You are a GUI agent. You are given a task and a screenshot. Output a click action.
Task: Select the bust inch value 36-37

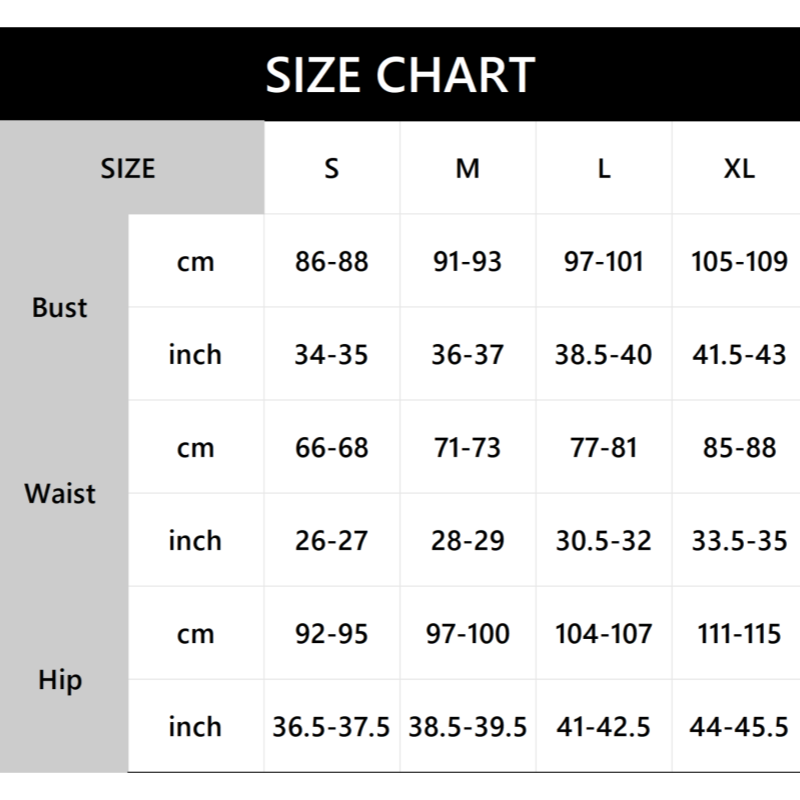pyautogui.click(x=468, y=355)
